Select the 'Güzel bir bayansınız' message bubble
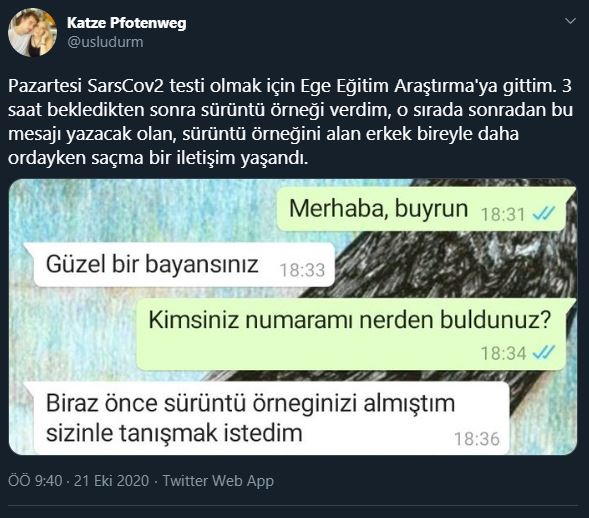Image resolution: width=589 pixels, height=518 pixels. 180,265
